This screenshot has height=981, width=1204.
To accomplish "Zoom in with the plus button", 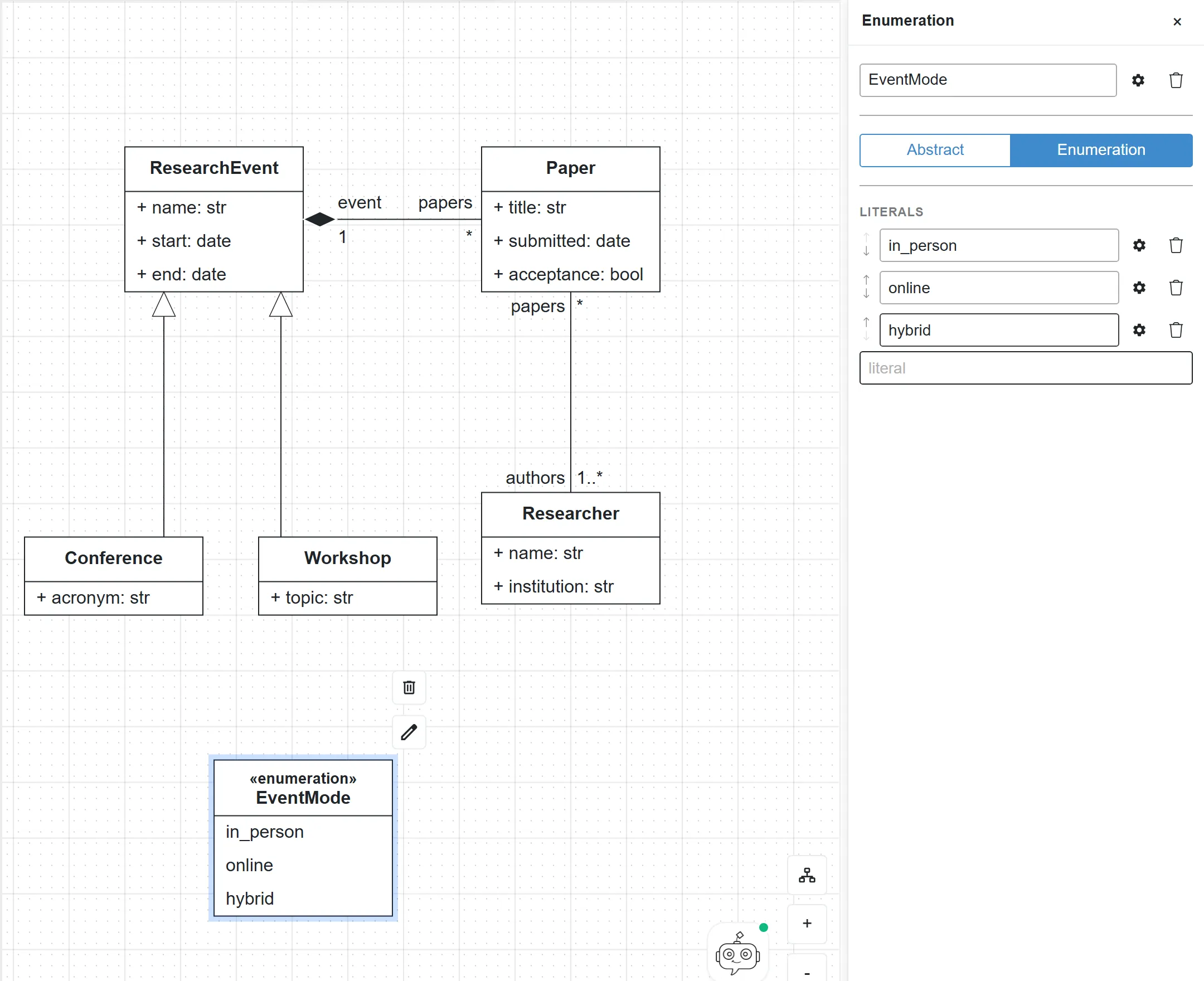I will pyautogui.click(x=807, y=924).
